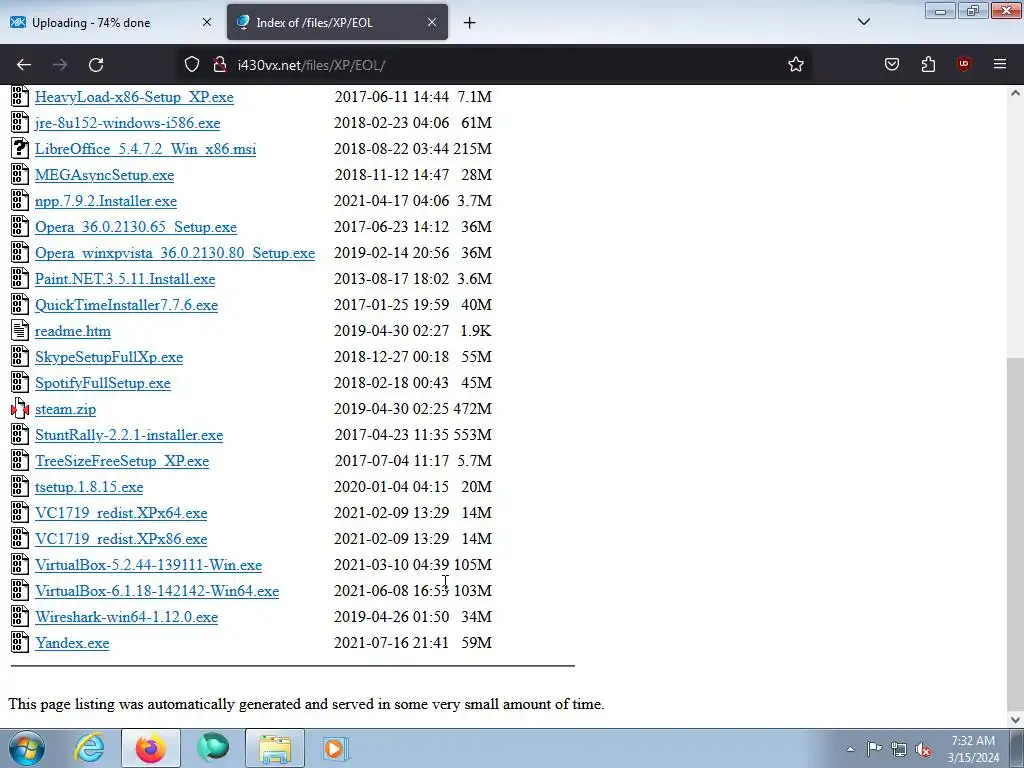This screenshot has height=768, width=1024.
Task: Switch to the 'Uploading - 74% done' tab
Action: point(110,23)
